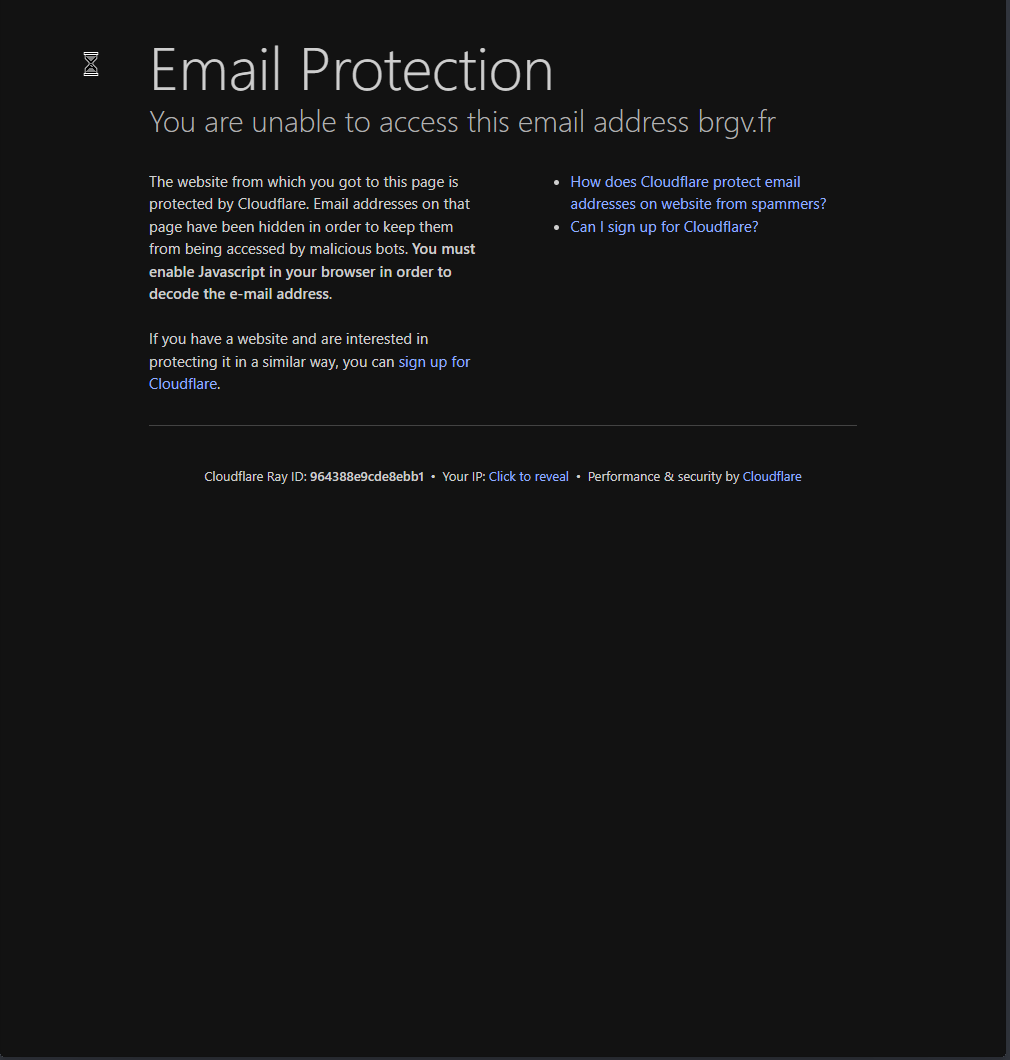Click the 'Your IP:' label
Image resolution: width=1010 pixels, height=1060 pixels.
[x=463, y=477]
